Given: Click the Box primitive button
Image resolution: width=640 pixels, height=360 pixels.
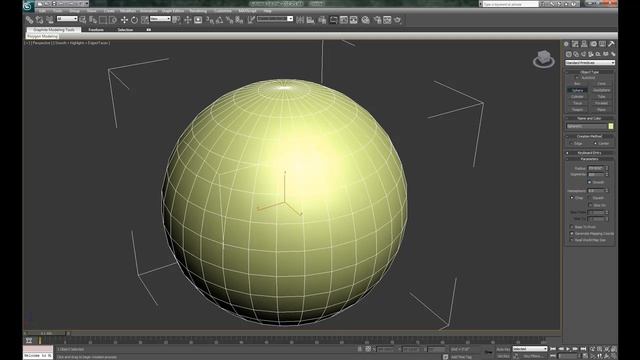Looking at the screenshot, I should click(577, 84).
